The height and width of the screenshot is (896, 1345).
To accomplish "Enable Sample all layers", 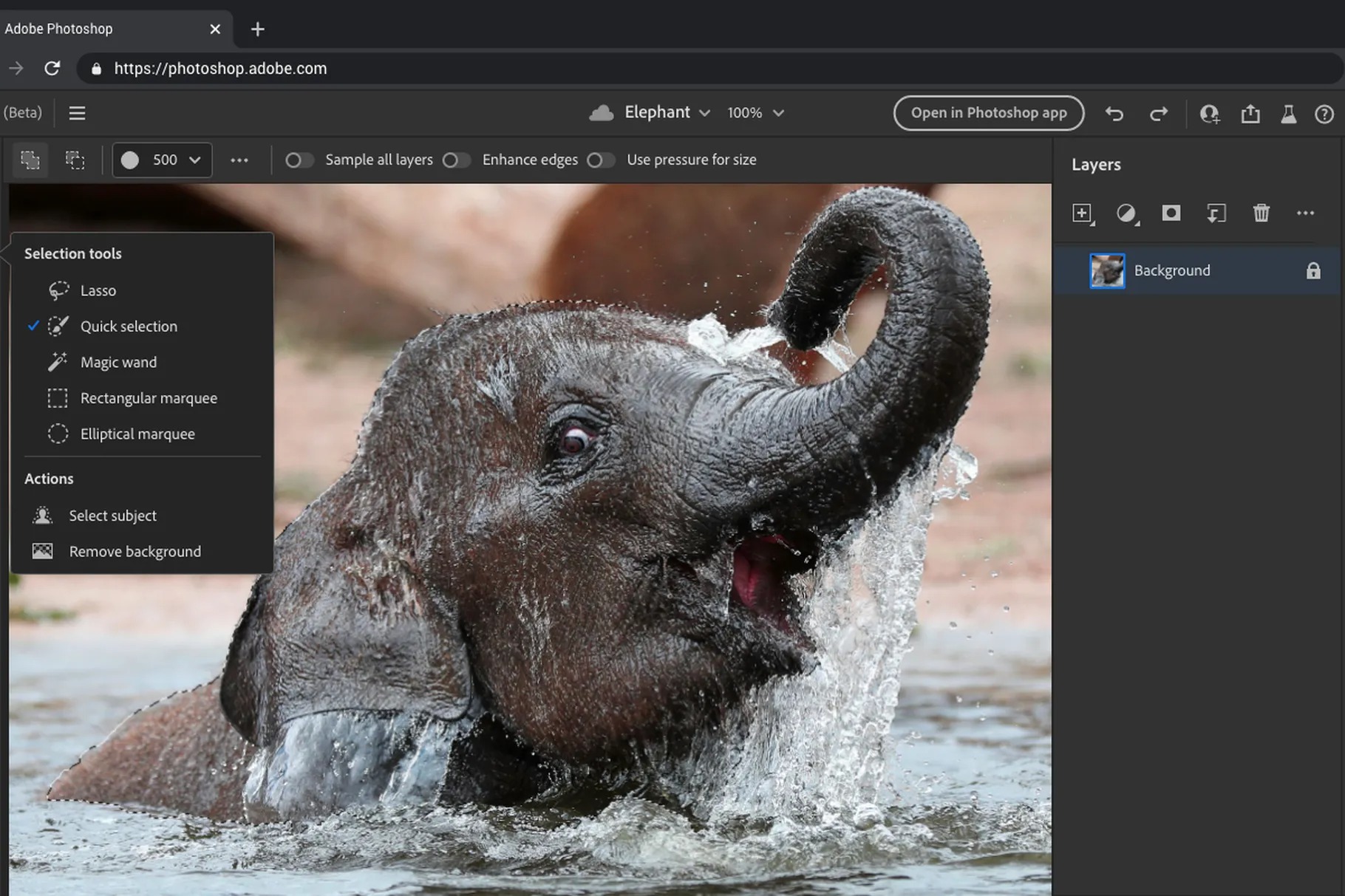I will click(x=299, y=160).
